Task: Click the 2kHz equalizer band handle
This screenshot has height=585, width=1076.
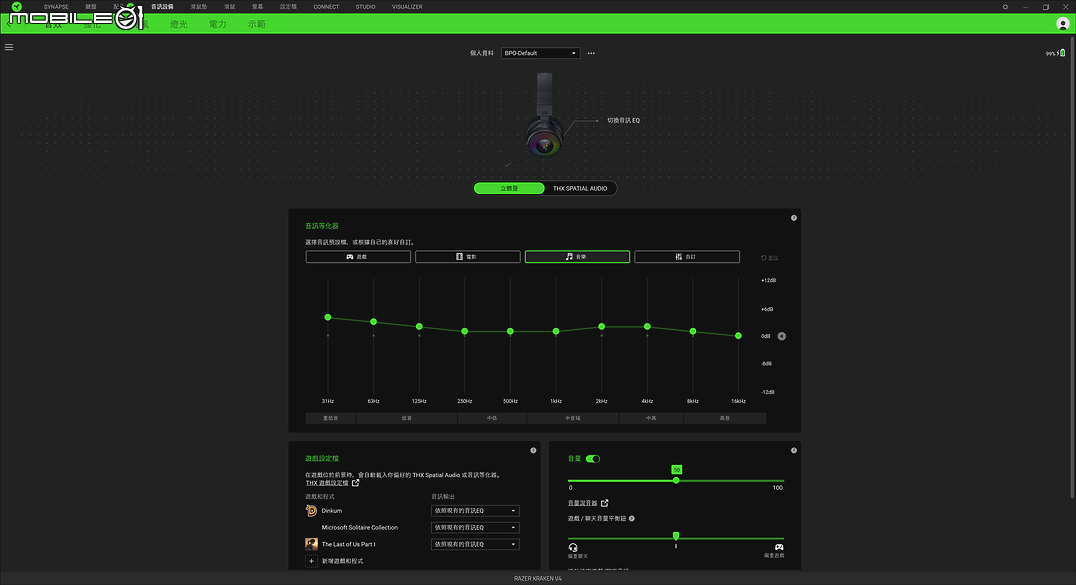Action: click(x=602, y=327)
